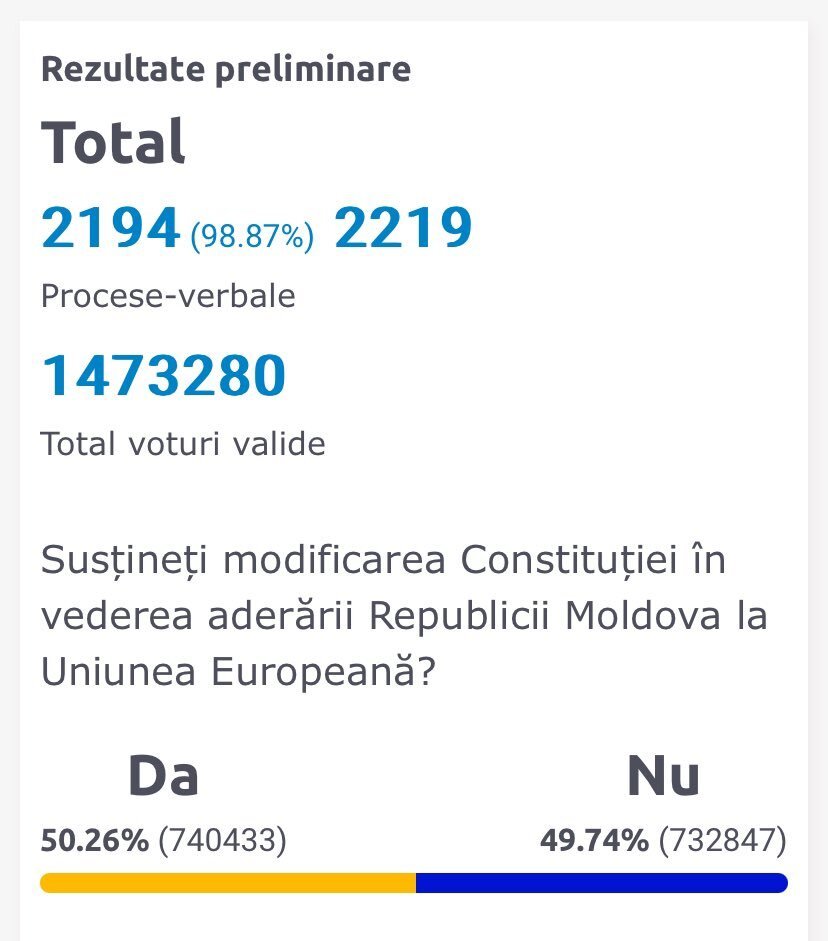
Task: Click the yellow Da bar segment
Action: point(228,883)
